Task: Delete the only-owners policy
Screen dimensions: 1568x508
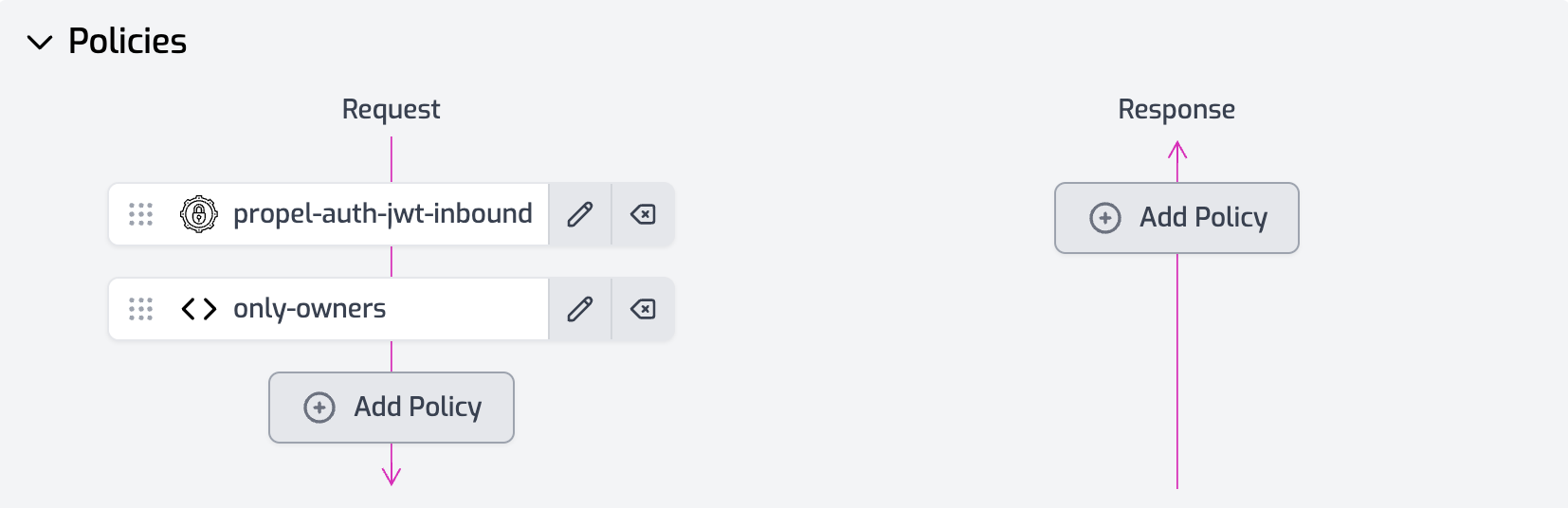Action: (x=643, y=309)
